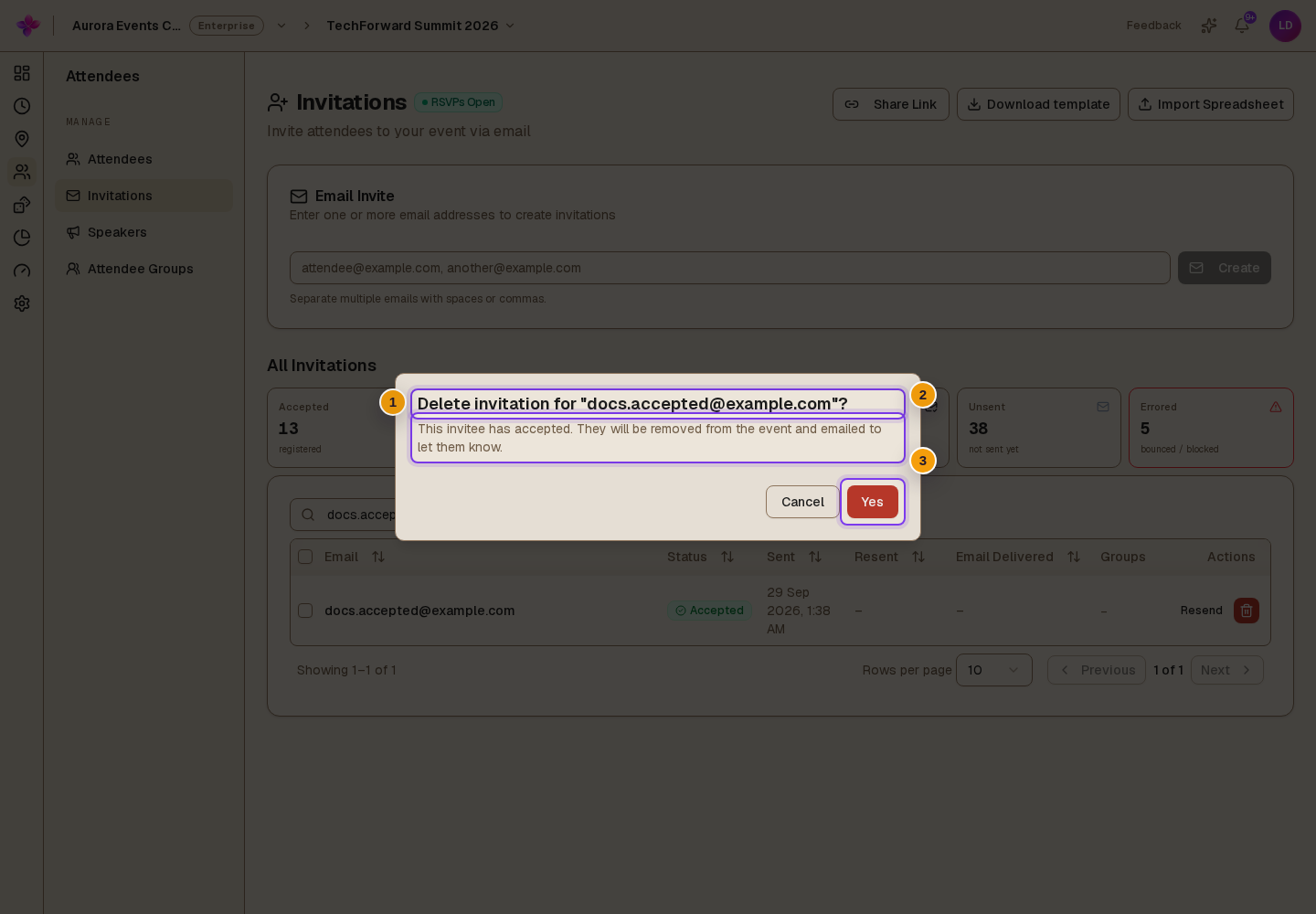This screenshot has height=914, width=1316.
Task: Click the Import Spreadsheet button
Action: tap(1211, 104)
